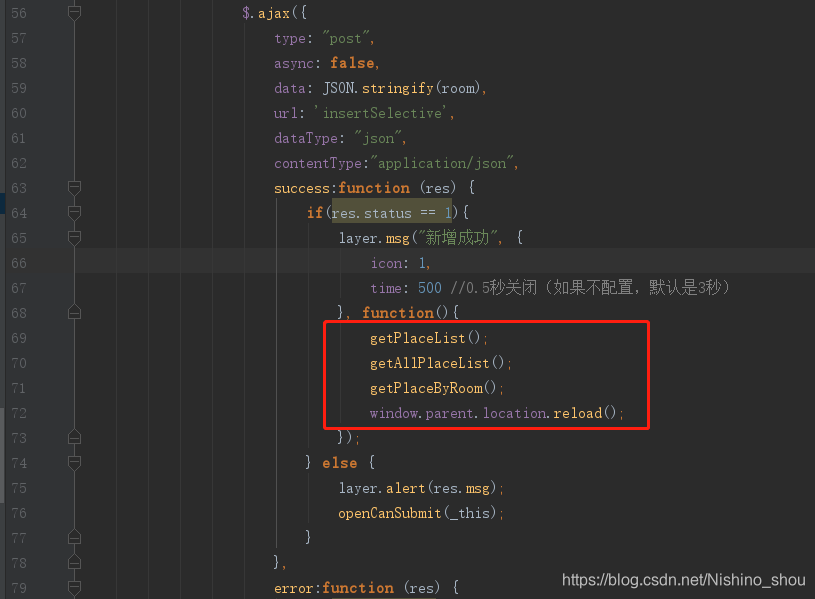Collapse the $.ajax block at line 56
The width and height of the screenshot is (815, 599).
[74, 12]
